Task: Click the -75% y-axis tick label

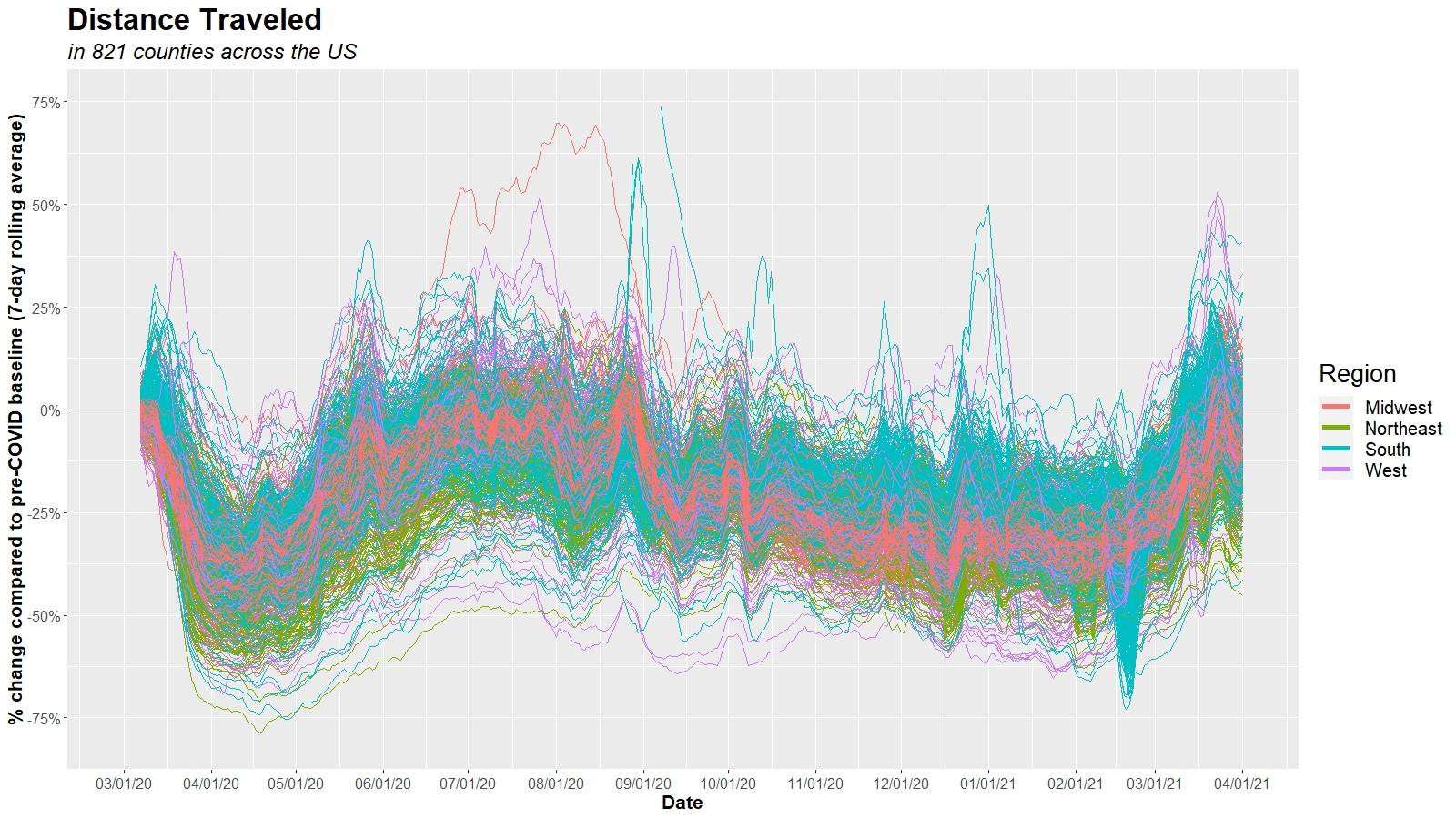Action: 45,719
